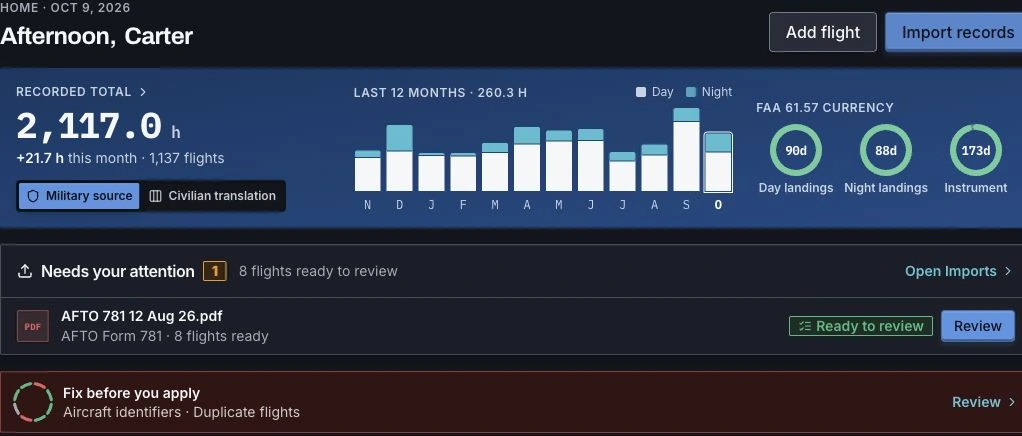
Task: Select the highlighted October bar
Action: pyautogui.click(x=718, y=162)
